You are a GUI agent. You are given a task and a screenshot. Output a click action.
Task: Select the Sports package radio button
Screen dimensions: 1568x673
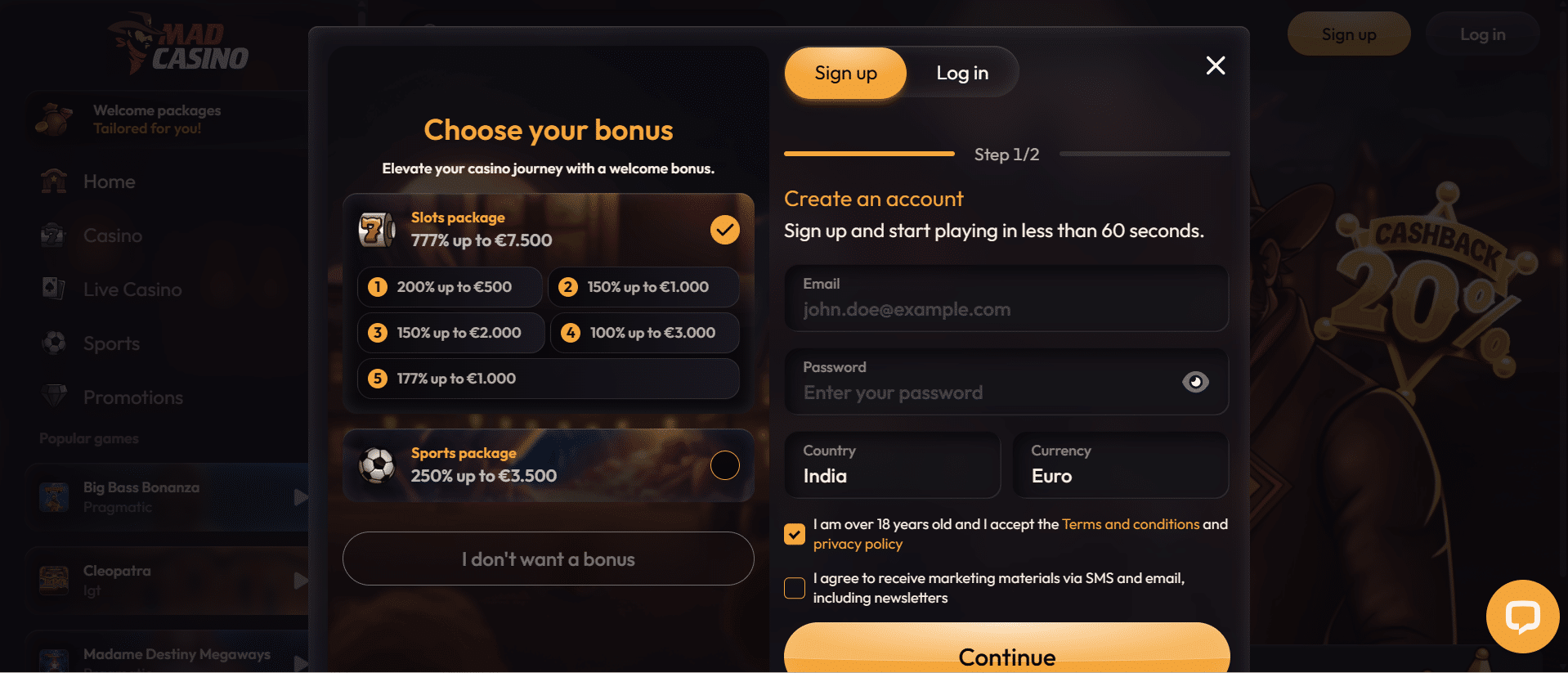tap(724, 465)
